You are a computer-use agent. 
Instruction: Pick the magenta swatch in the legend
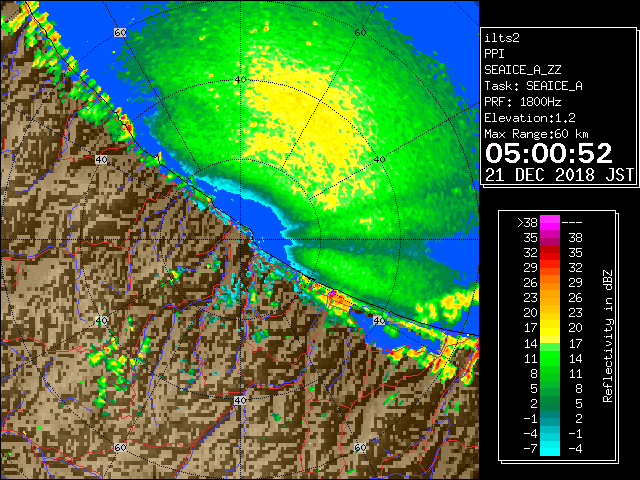(x=550, y=222)
